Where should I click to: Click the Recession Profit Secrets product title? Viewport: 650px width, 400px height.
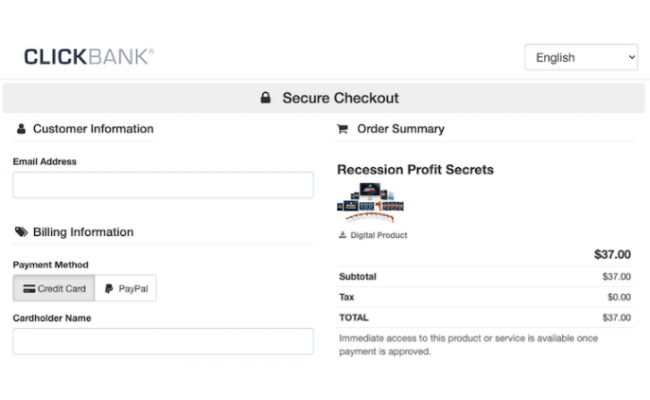(415, 170)
